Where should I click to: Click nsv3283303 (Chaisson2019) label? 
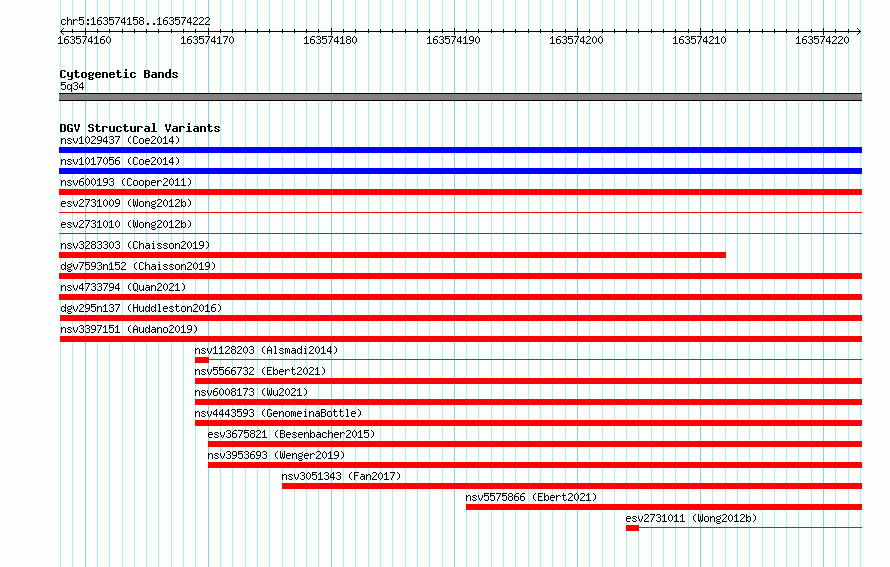coord(135,245)
